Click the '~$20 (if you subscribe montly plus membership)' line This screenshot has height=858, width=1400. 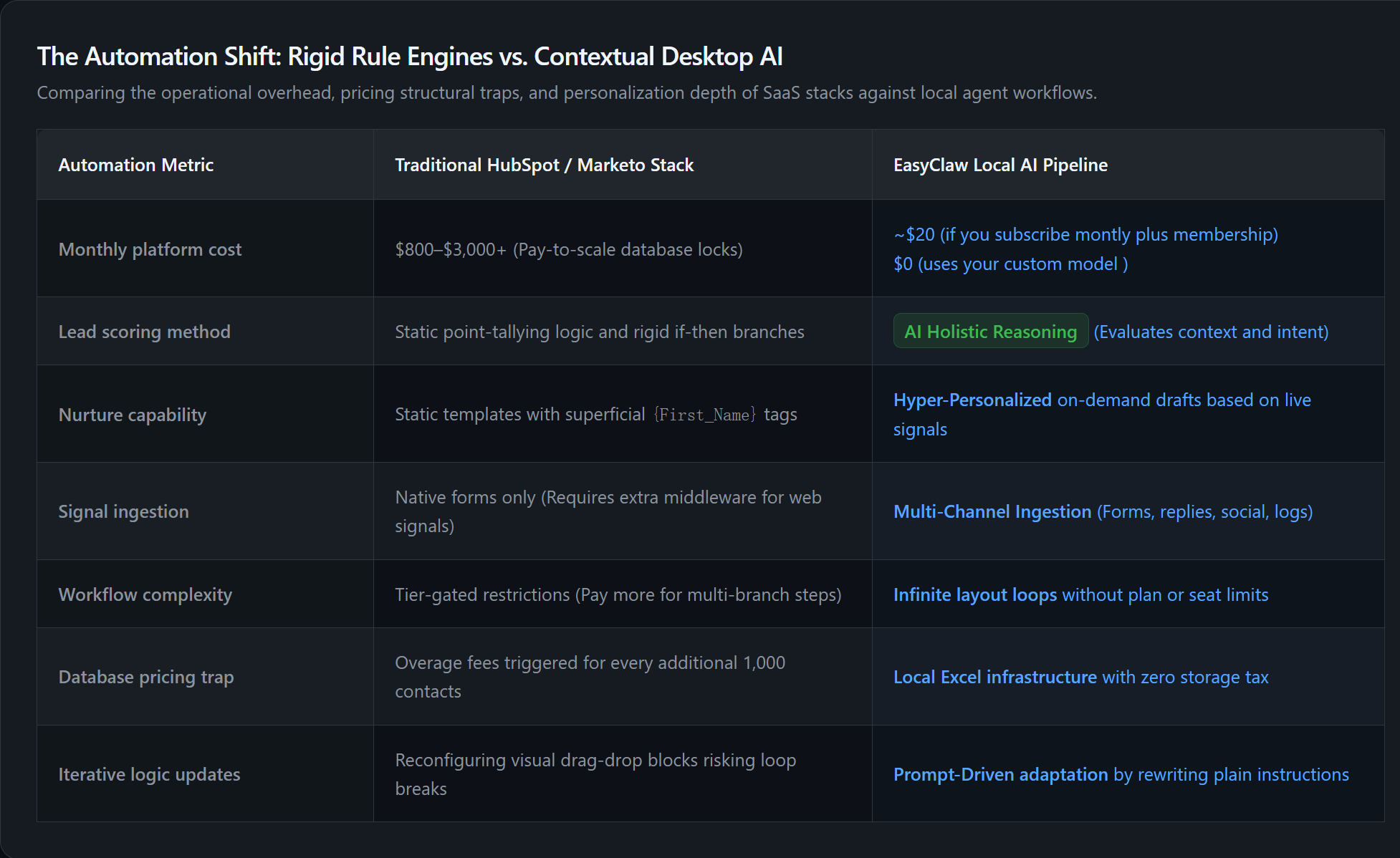(x=1085, y=234)
